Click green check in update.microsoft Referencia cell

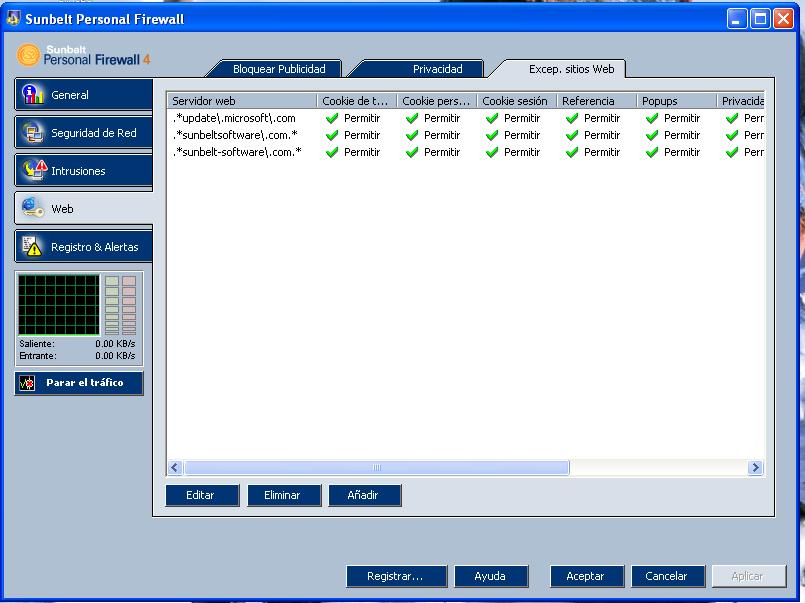coord(572,119)
